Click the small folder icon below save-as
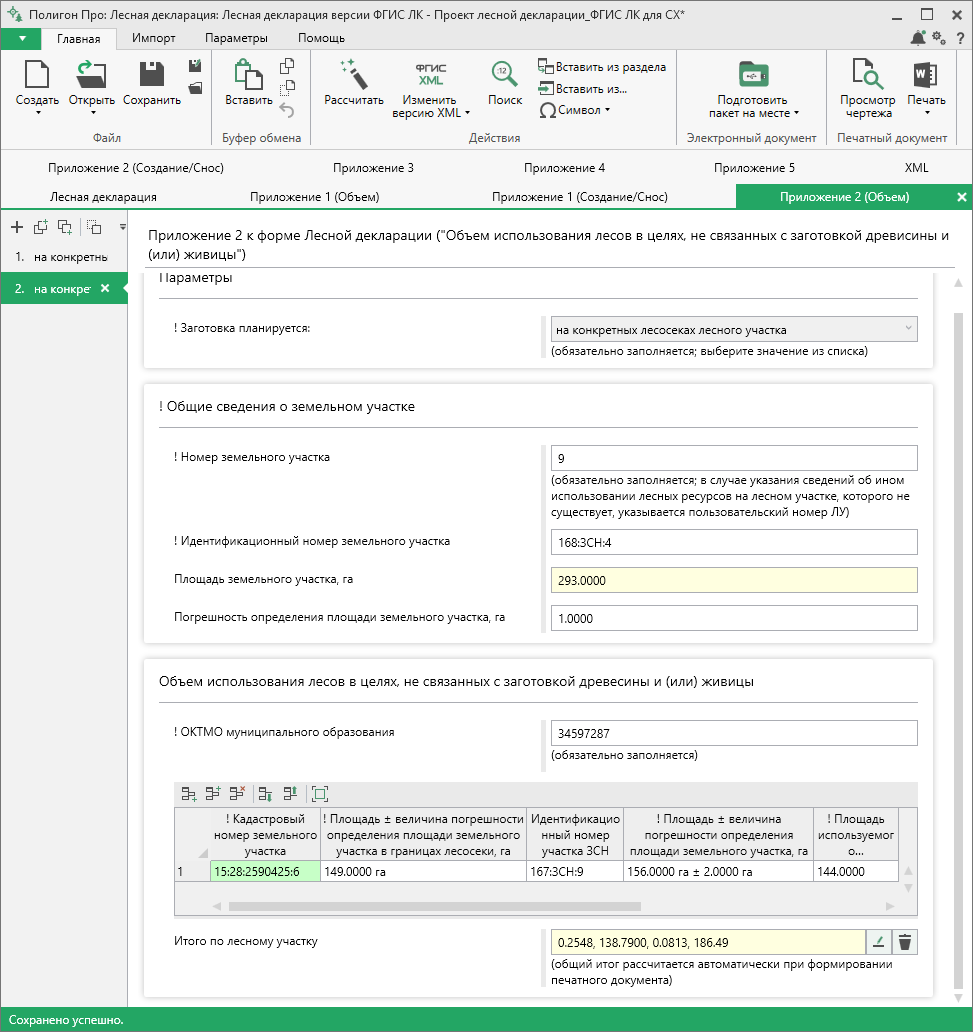The image size is (973, 1032). 195,88
